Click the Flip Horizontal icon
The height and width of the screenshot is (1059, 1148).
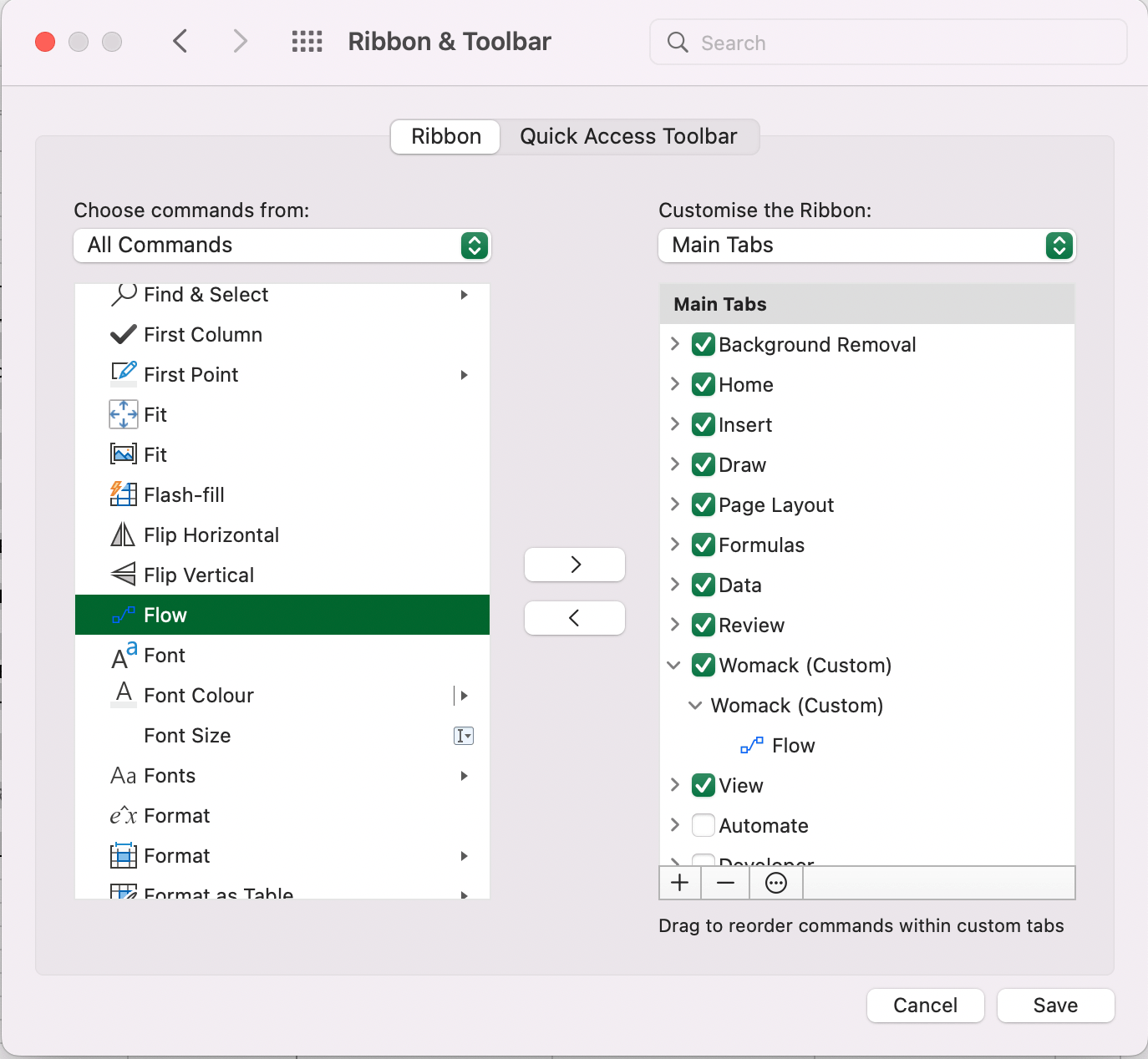[x=123, y=535]
